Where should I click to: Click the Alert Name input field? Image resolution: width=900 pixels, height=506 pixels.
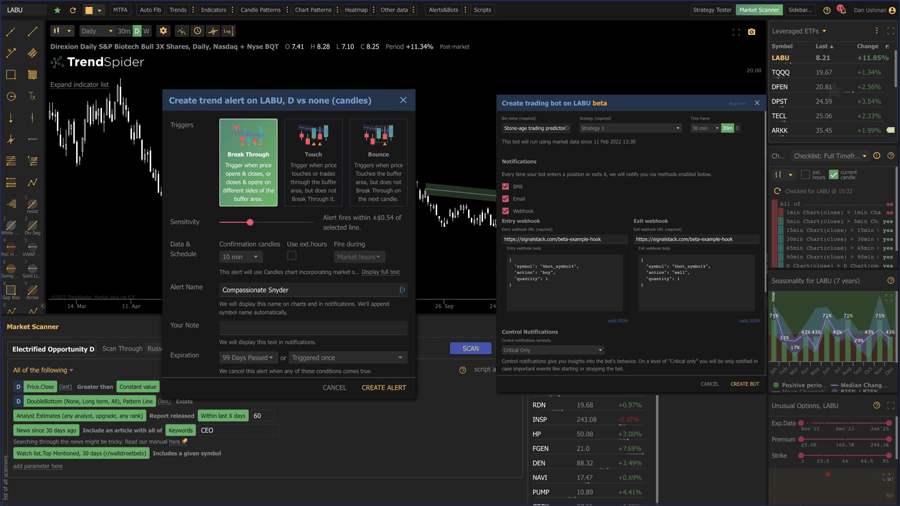[x=313, y=290]
